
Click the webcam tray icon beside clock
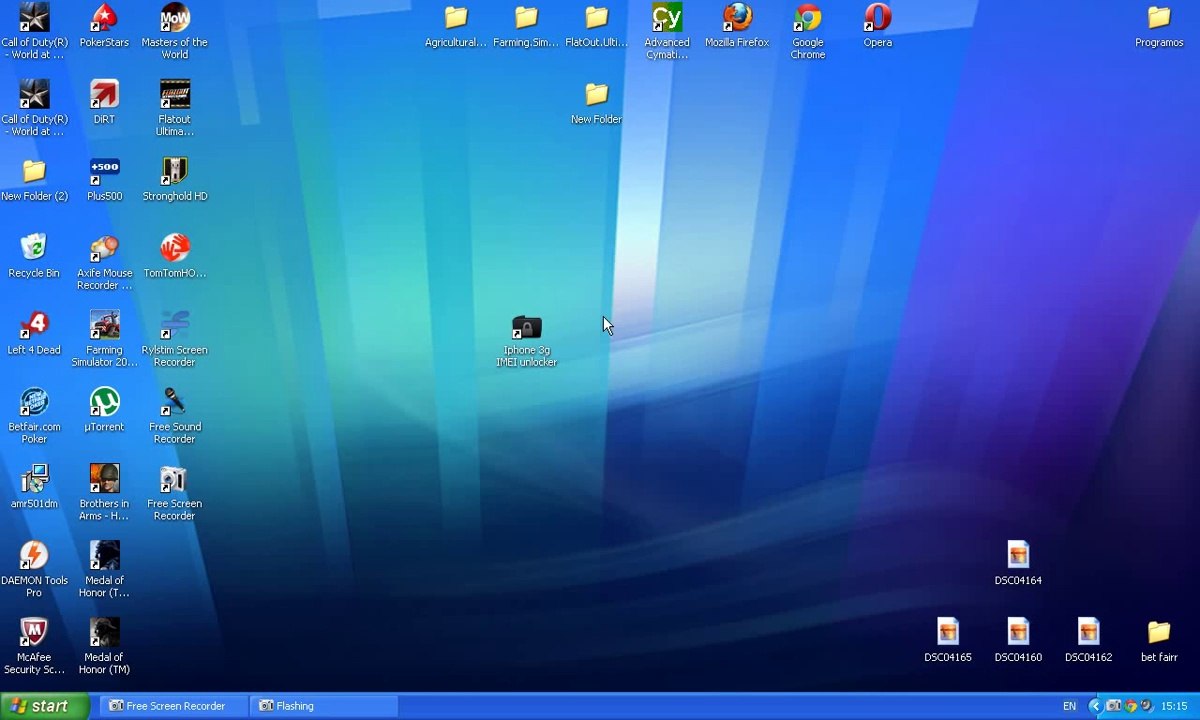point(1146,706)
